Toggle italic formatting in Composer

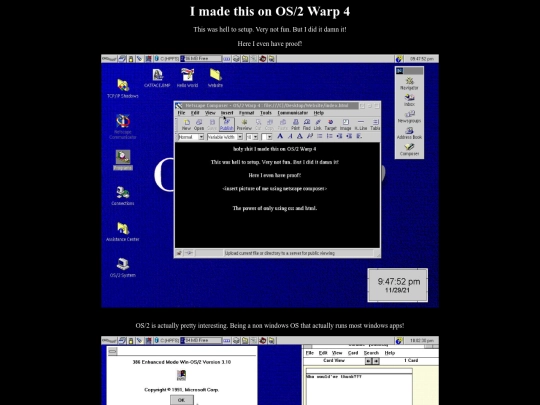290,136
